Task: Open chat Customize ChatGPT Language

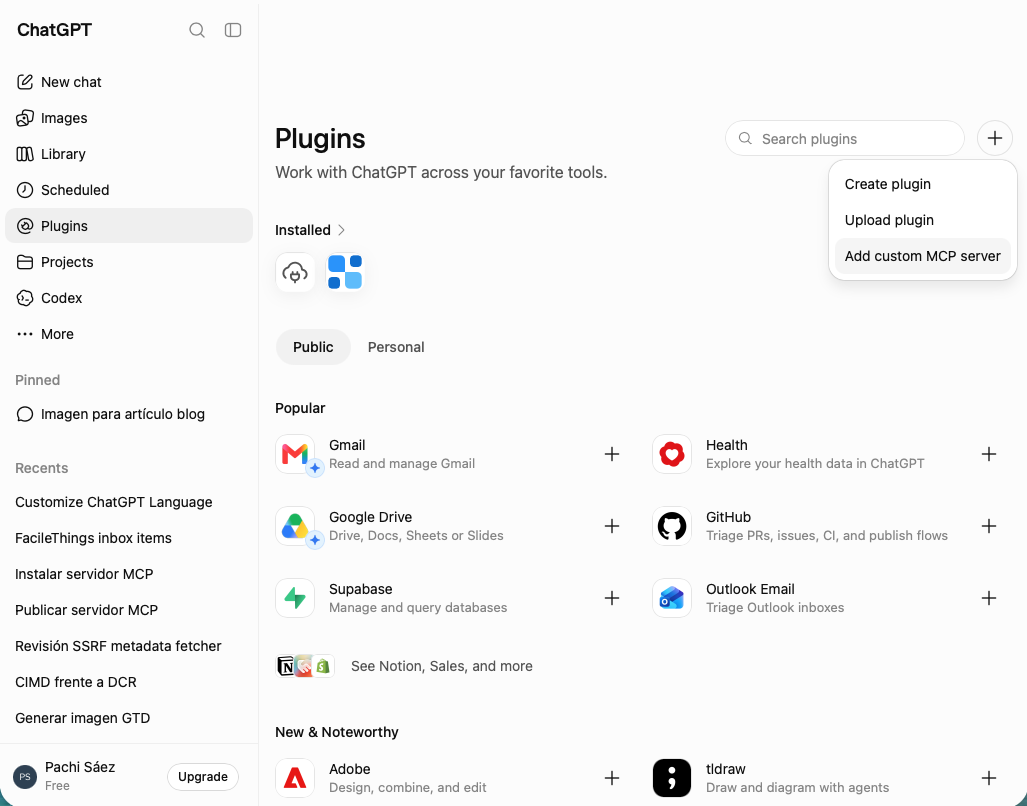Action: (129, 502)
